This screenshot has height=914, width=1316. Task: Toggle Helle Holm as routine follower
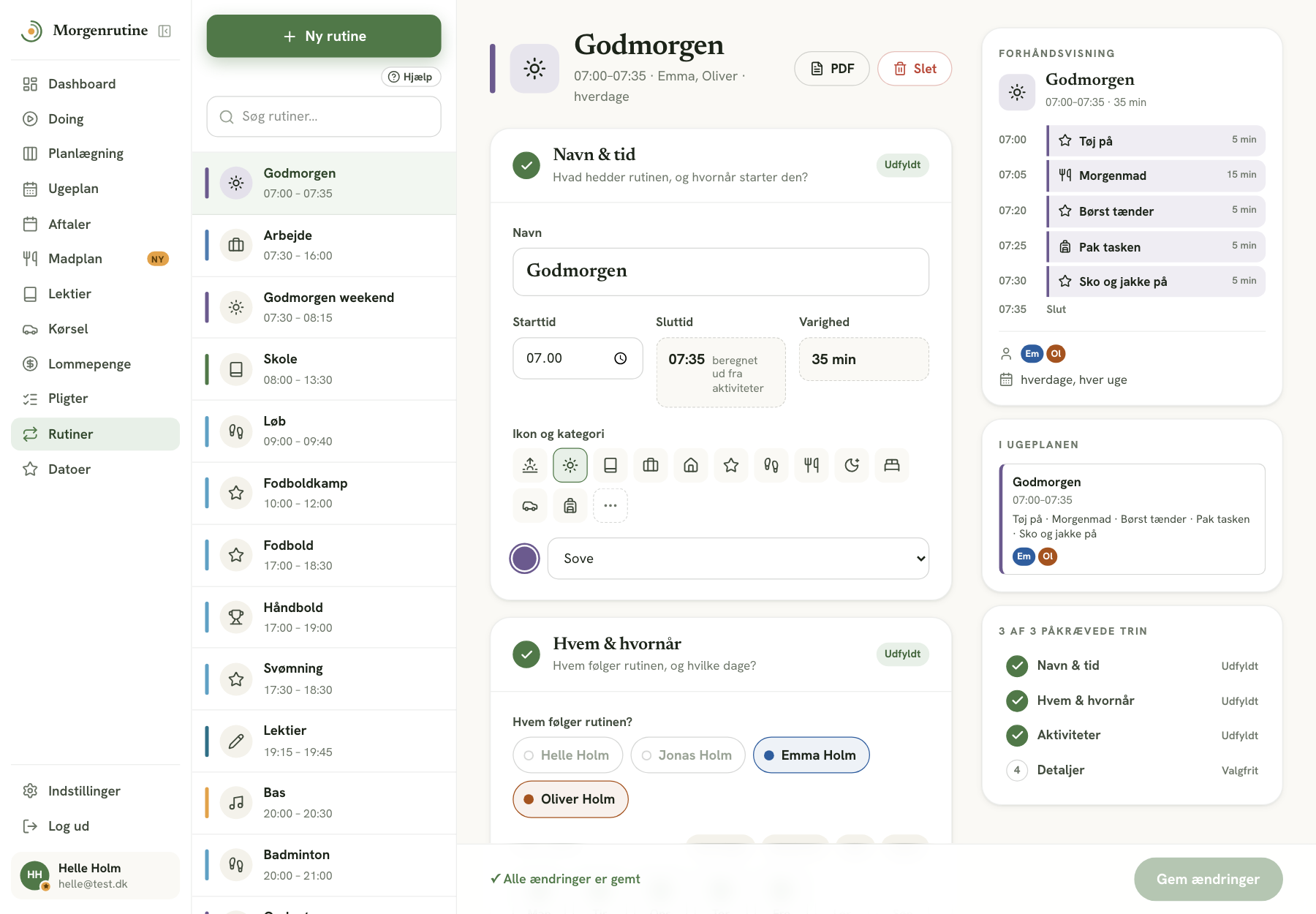click(x=567, y=755)
